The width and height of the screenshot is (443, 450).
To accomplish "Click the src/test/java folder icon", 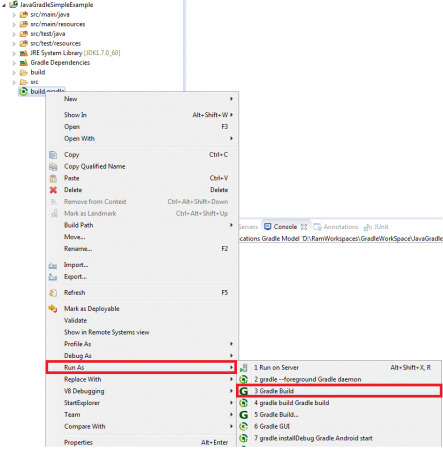I will [x=23, y=34].
